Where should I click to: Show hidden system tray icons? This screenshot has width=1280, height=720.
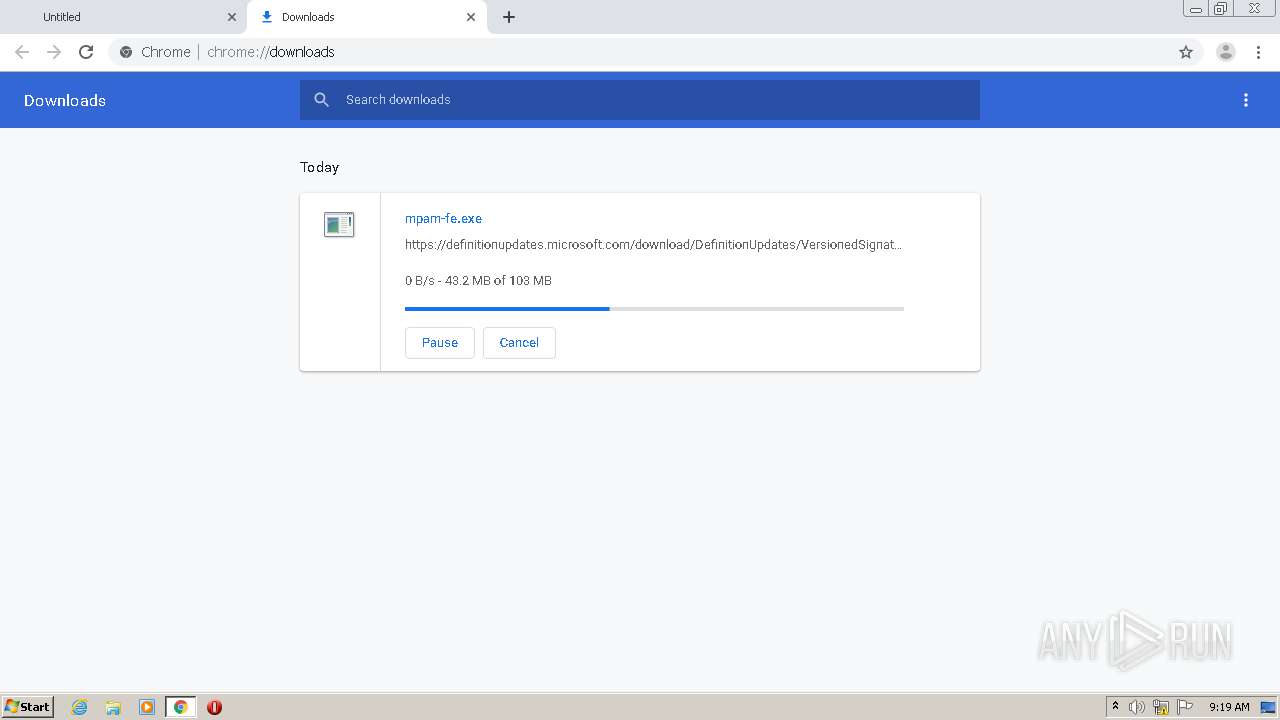coord(1115,707)
